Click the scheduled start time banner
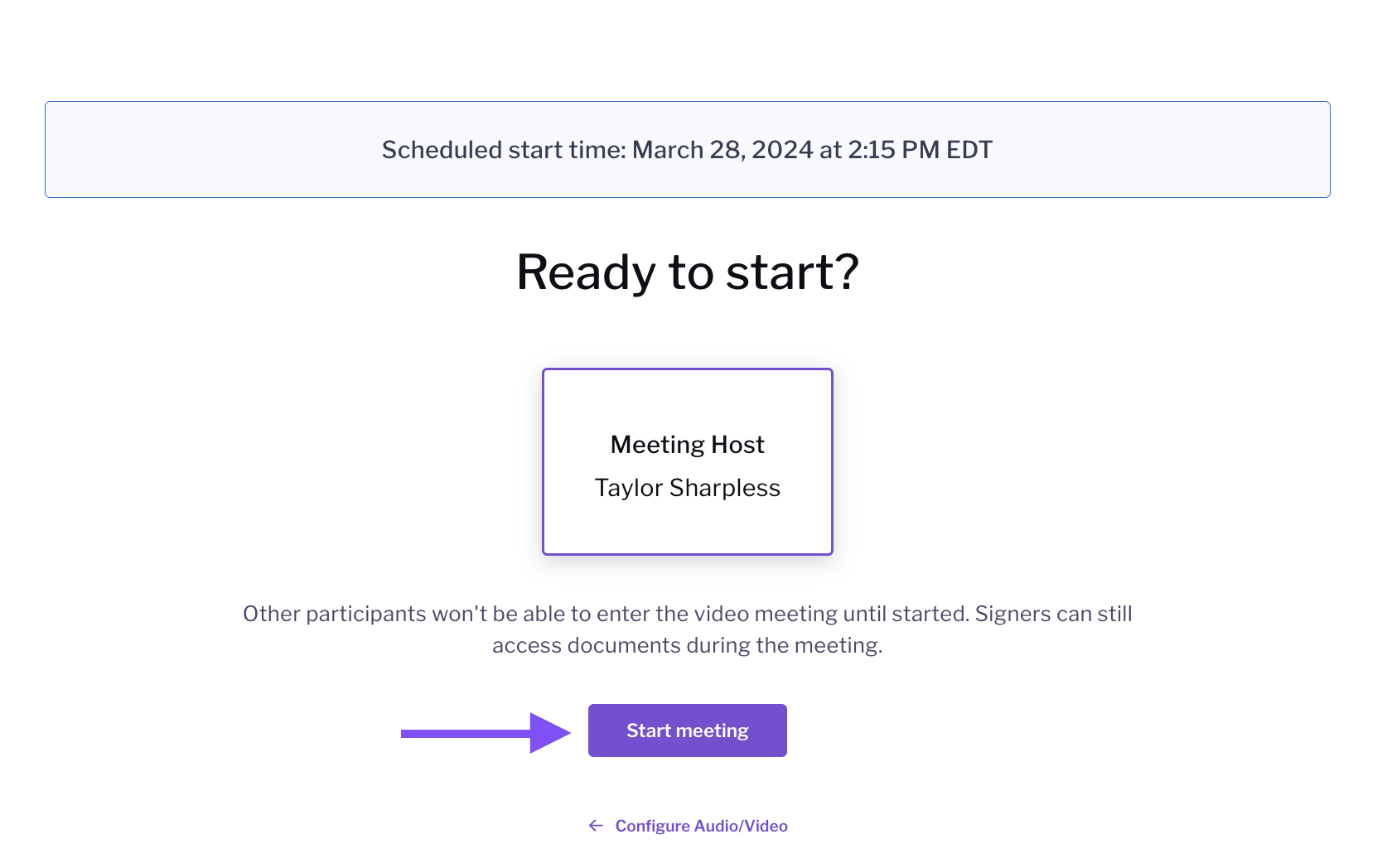 click(687, 149)
